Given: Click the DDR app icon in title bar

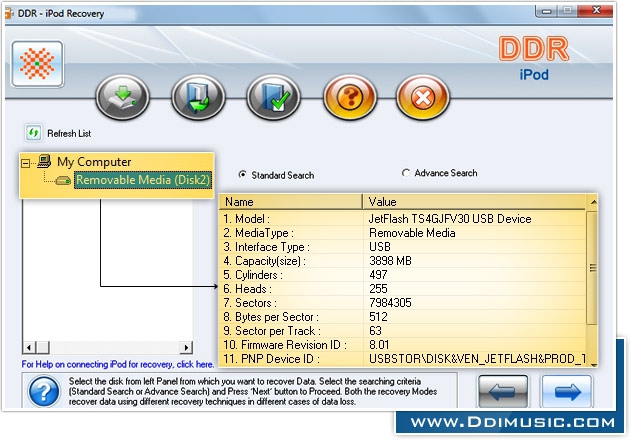Looking at the screenshot, I should 9,13.
